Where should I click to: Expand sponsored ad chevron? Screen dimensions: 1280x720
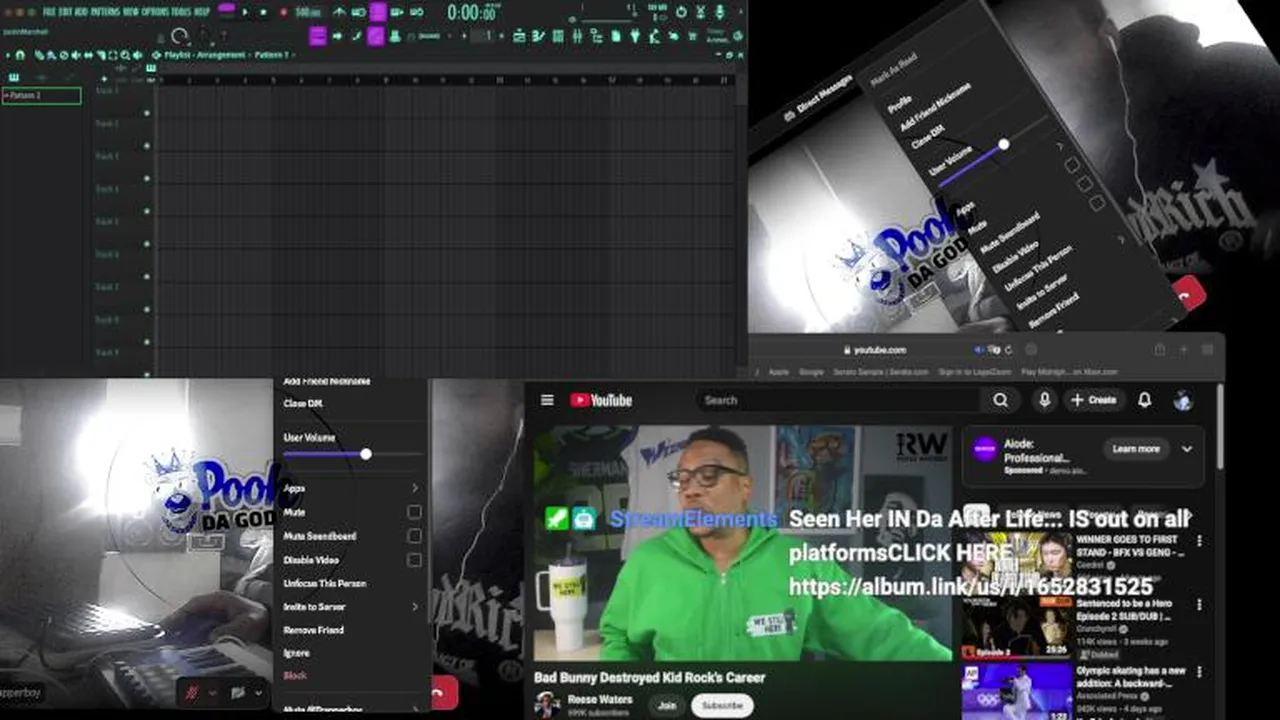tap(1187, 449)
